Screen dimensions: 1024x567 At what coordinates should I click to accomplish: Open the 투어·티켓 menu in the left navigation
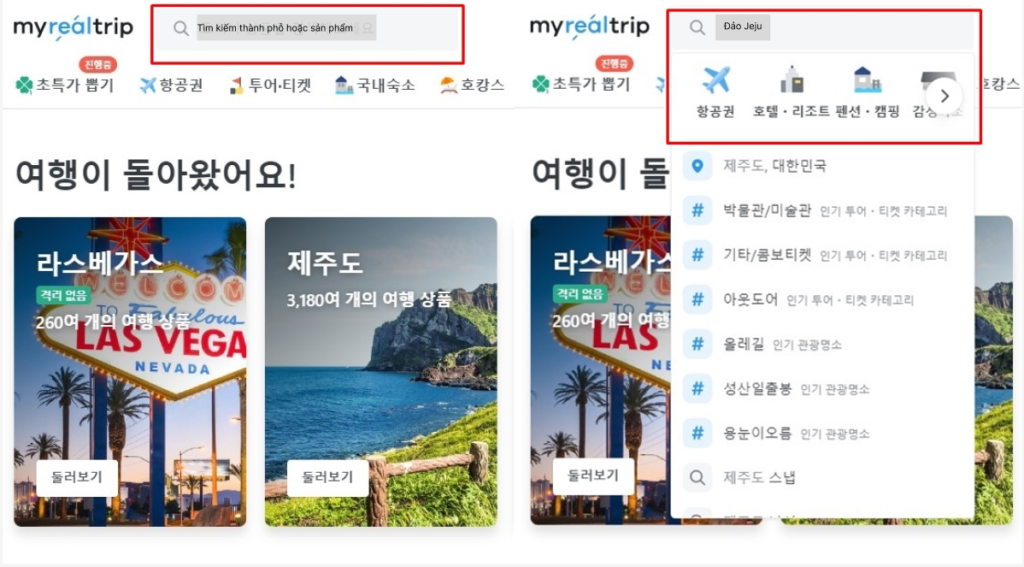click(270, 85)
